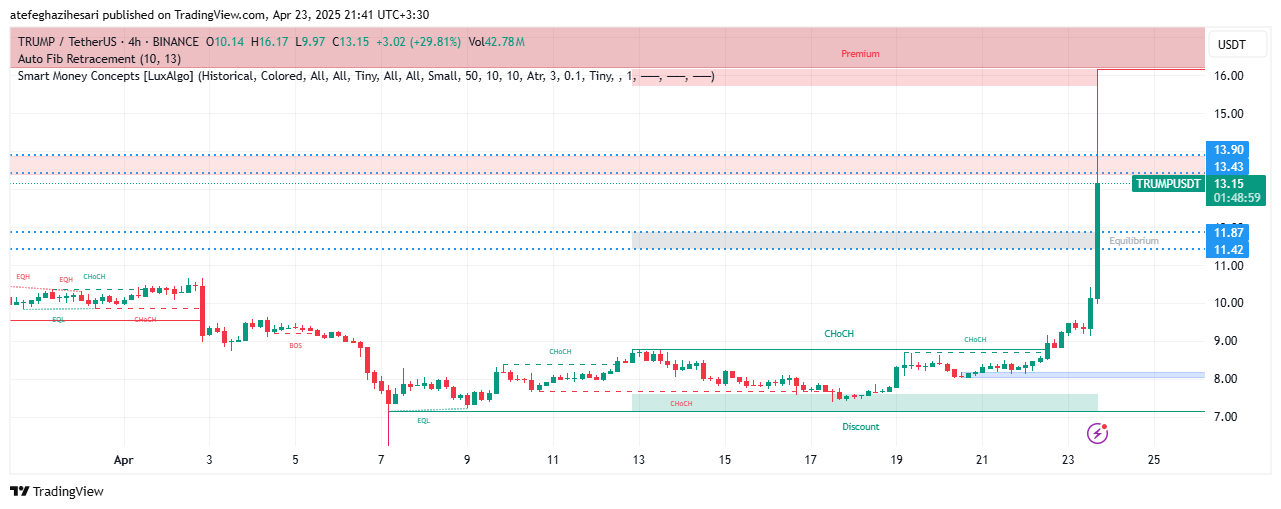
Task: Click 10.00 on the price axis
Action: tap(1227, 303)
